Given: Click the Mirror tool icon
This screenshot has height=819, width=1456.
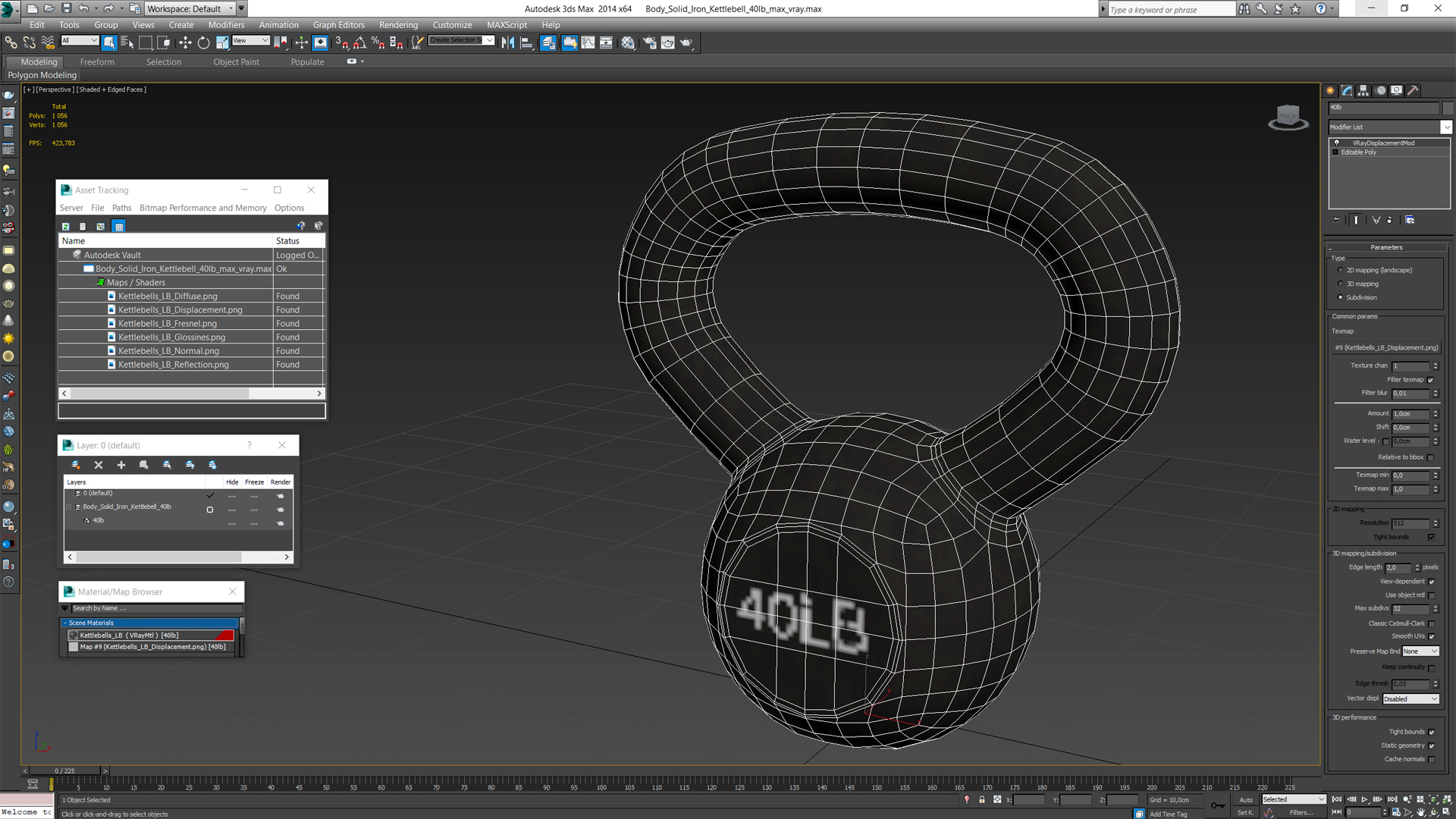Looking at the screenshot, I should point(507,42).
